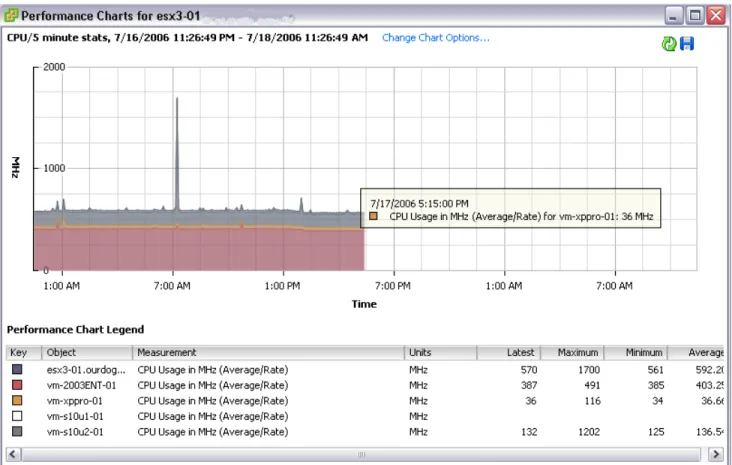The height and width of the screenshot is (465, 732).
Task: Sort legend by Measurement column
Action: coord(268,352)
